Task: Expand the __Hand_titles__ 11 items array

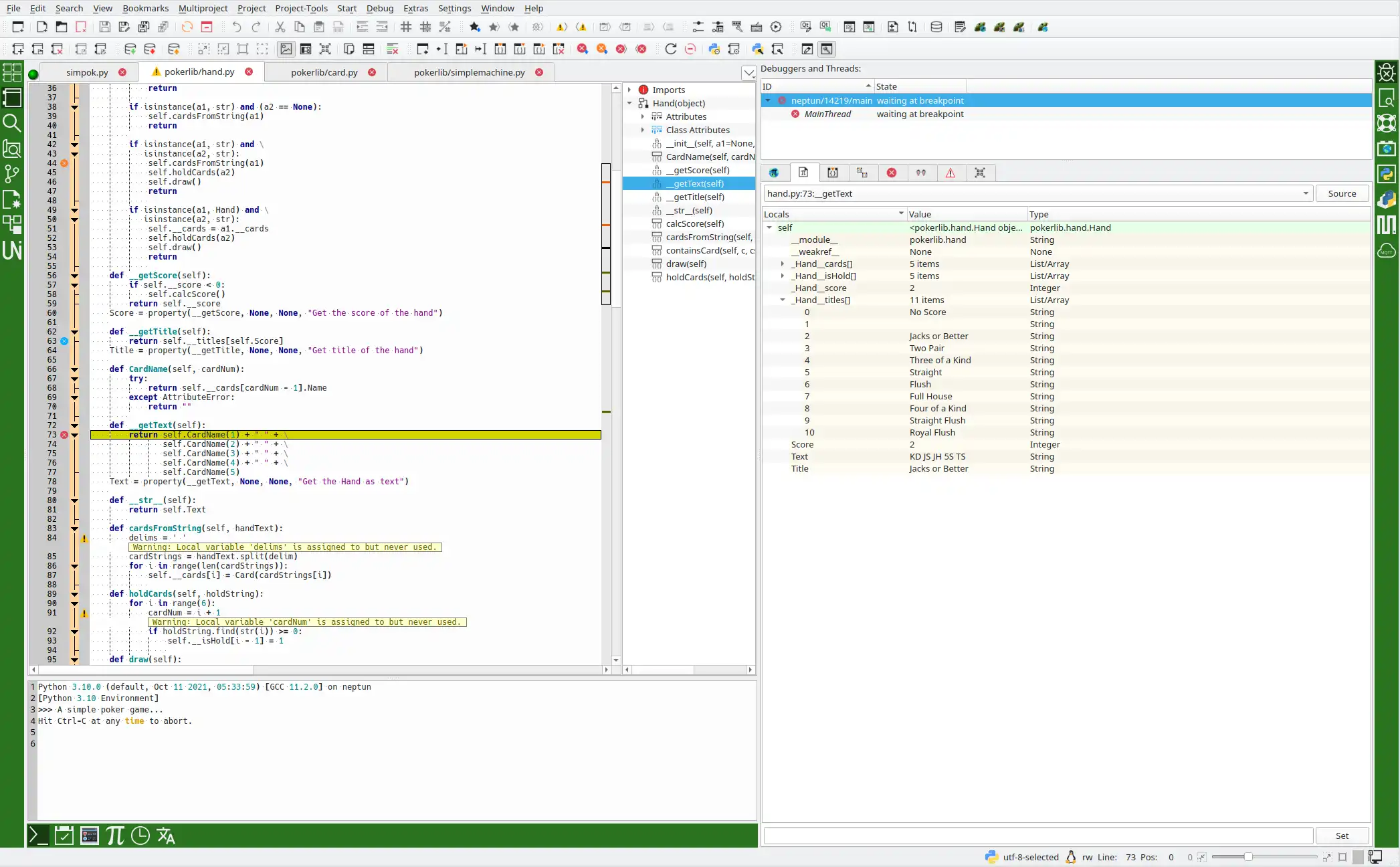Action: (783, 300)
